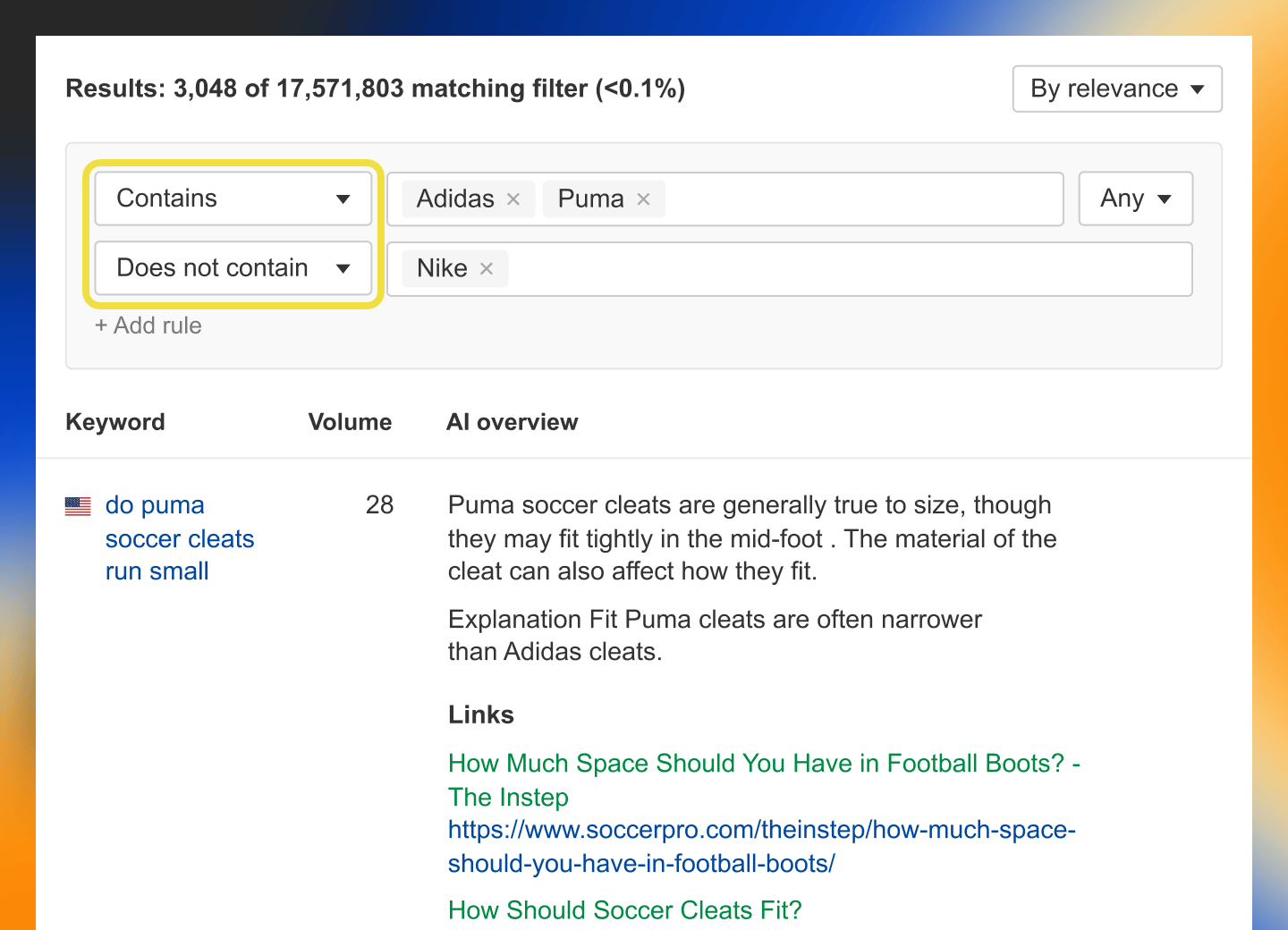Remove the Puma filter tag

(x=643, y=199)
